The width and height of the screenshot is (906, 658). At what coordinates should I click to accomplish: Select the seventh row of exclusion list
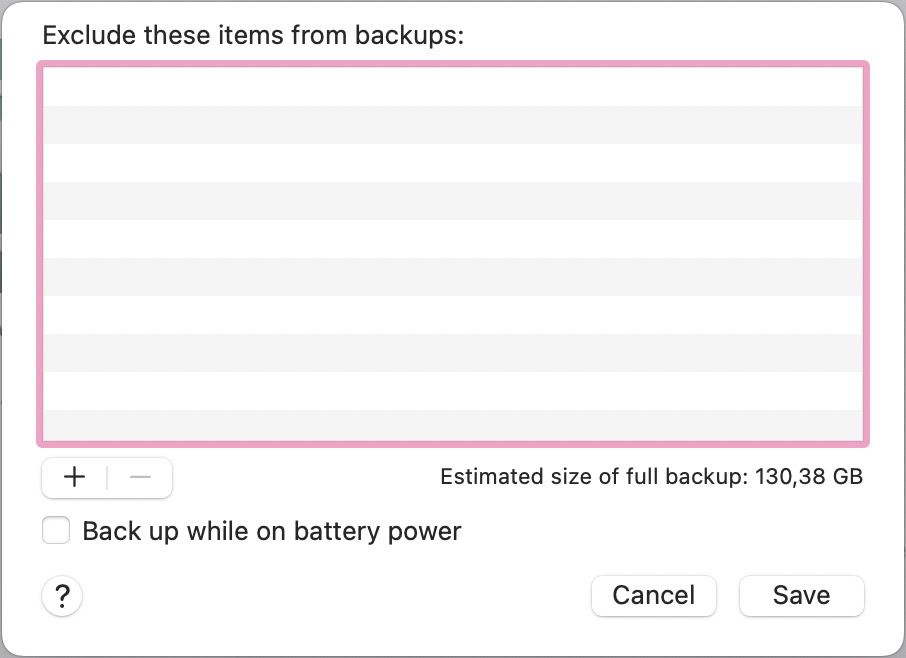click(452, 314)
